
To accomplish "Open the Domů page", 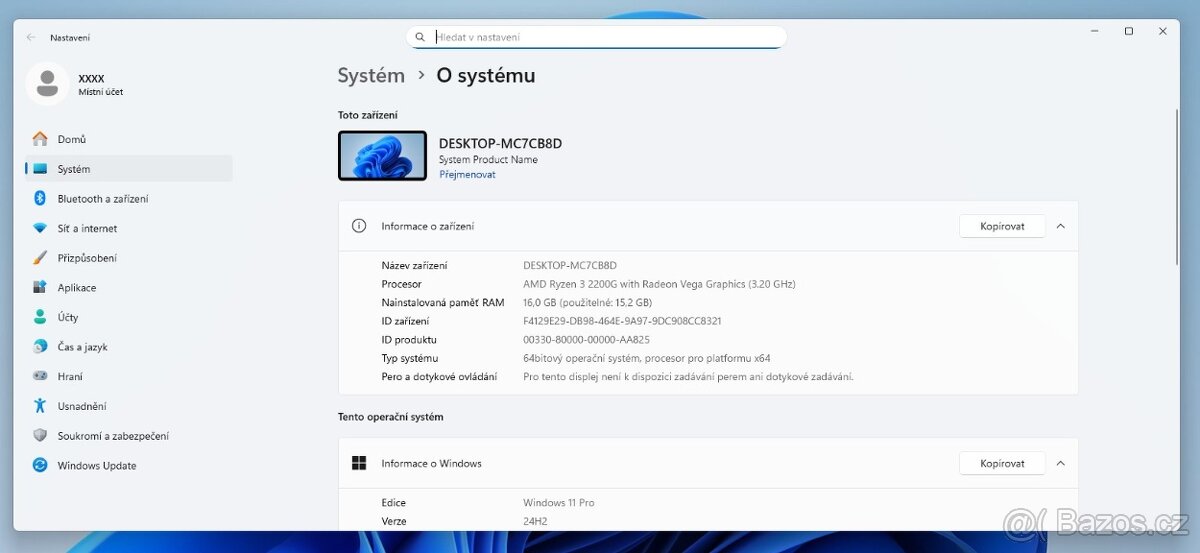I will point(129,139).
